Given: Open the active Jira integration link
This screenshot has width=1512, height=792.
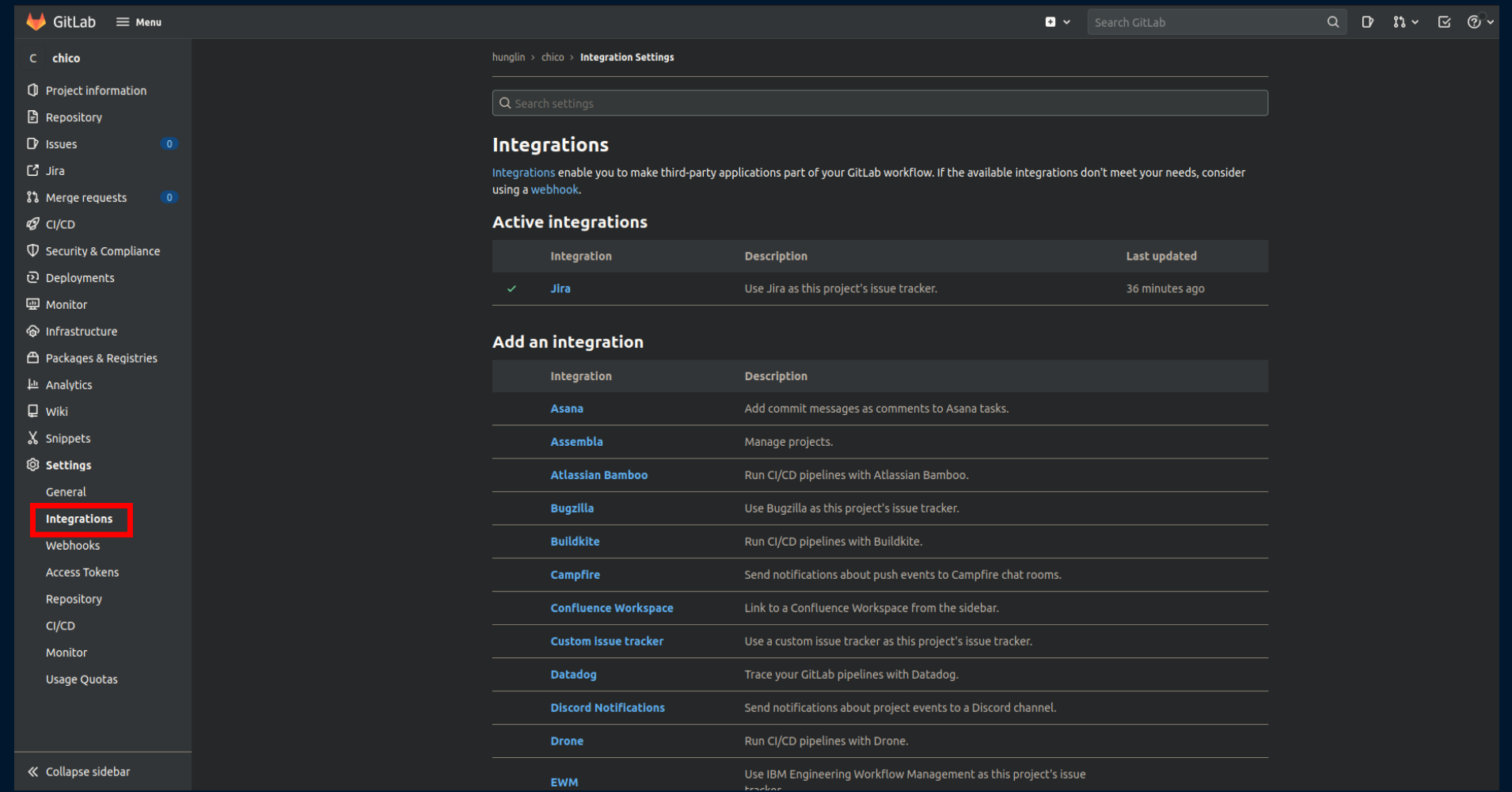Looking at the screenshot, I should [560, 289].
